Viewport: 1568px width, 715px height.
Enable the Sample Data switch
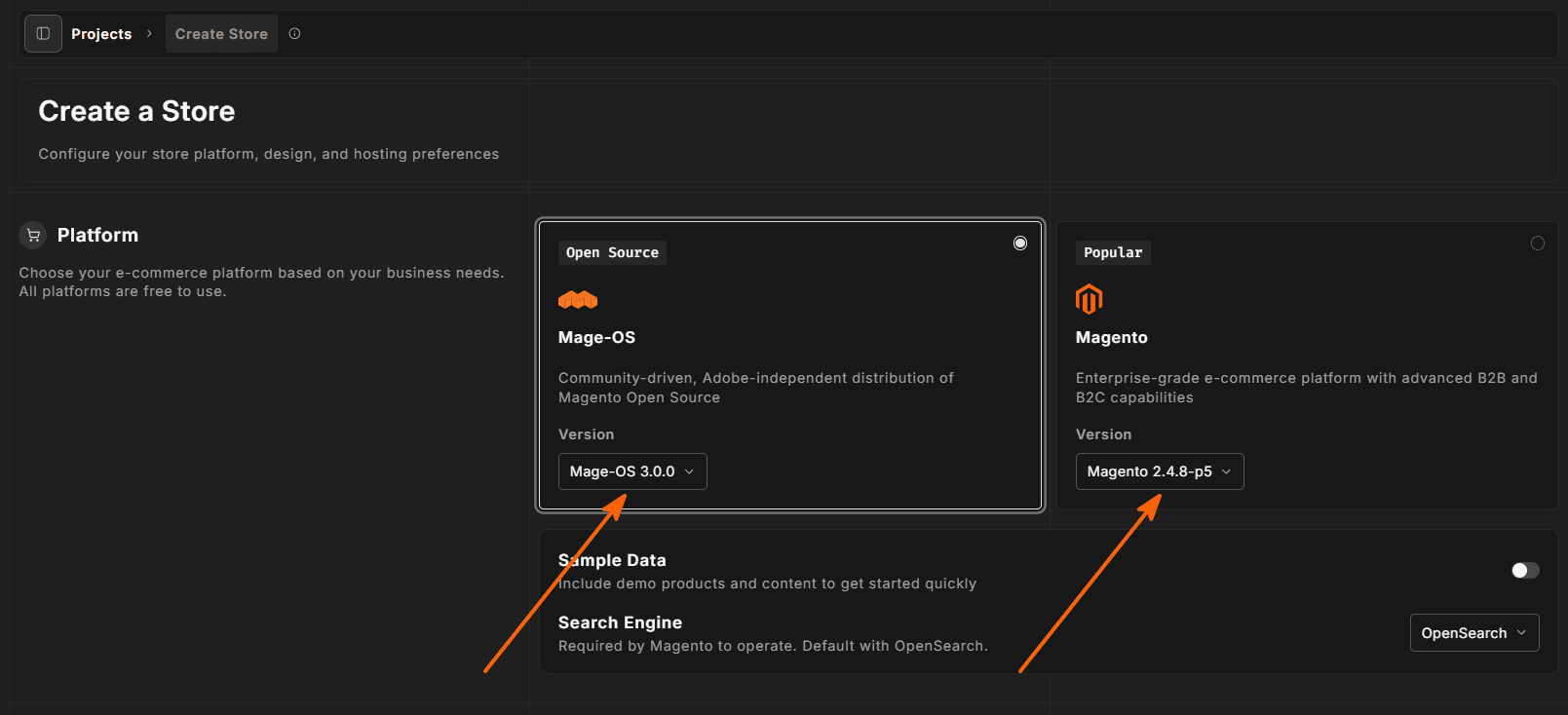pyautogui.click(x=1525, y=570)
